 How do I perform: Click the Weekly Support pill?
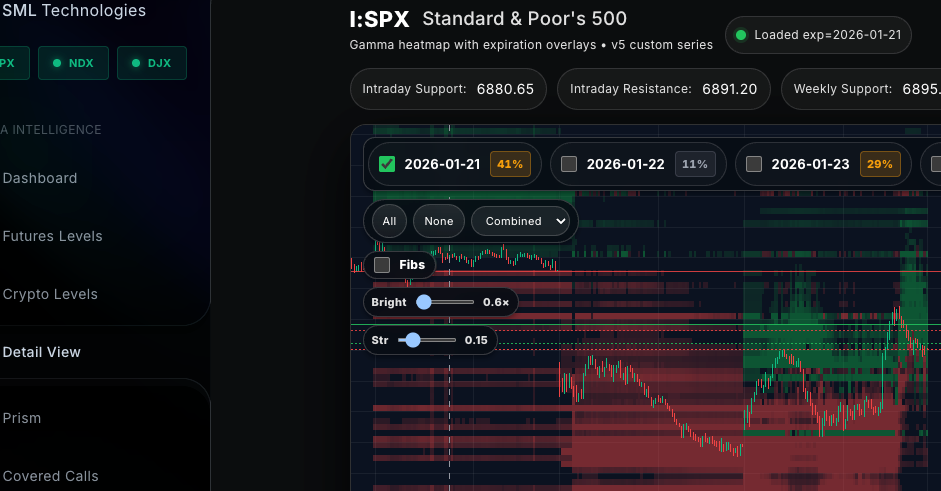coord(862,89)
